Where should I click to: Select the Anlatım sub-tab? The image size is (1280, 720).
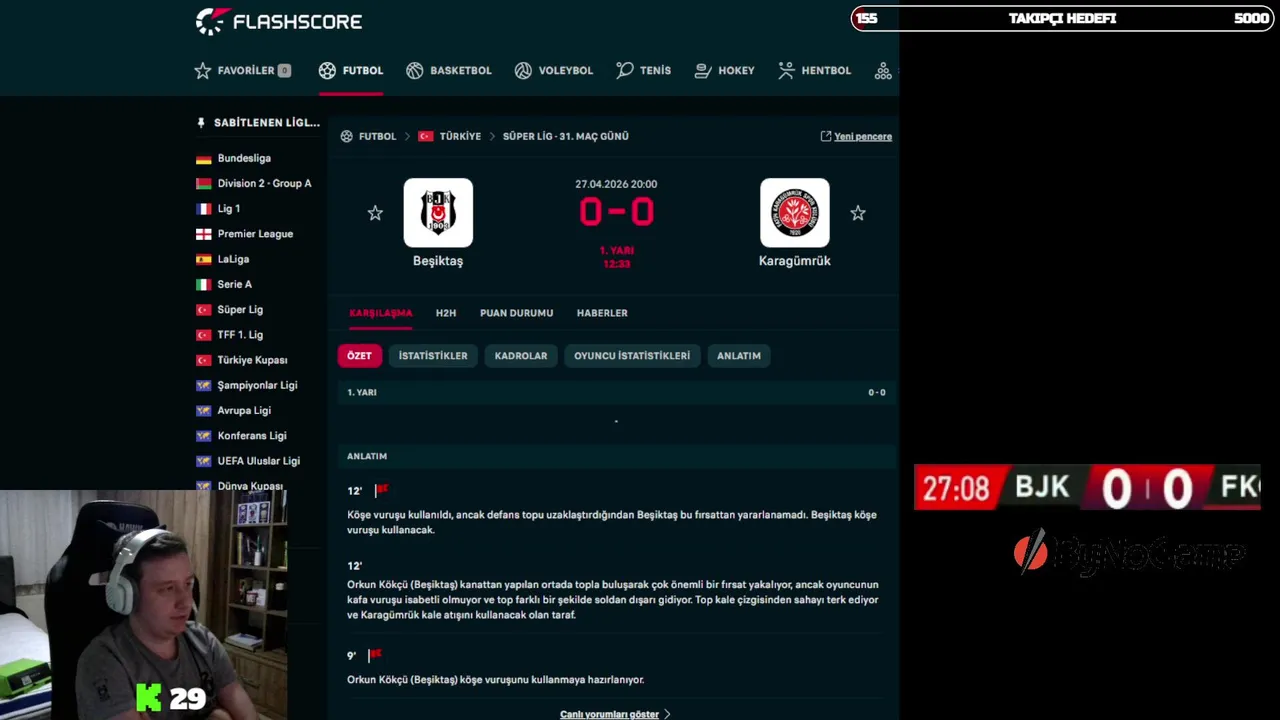[739, 356]
